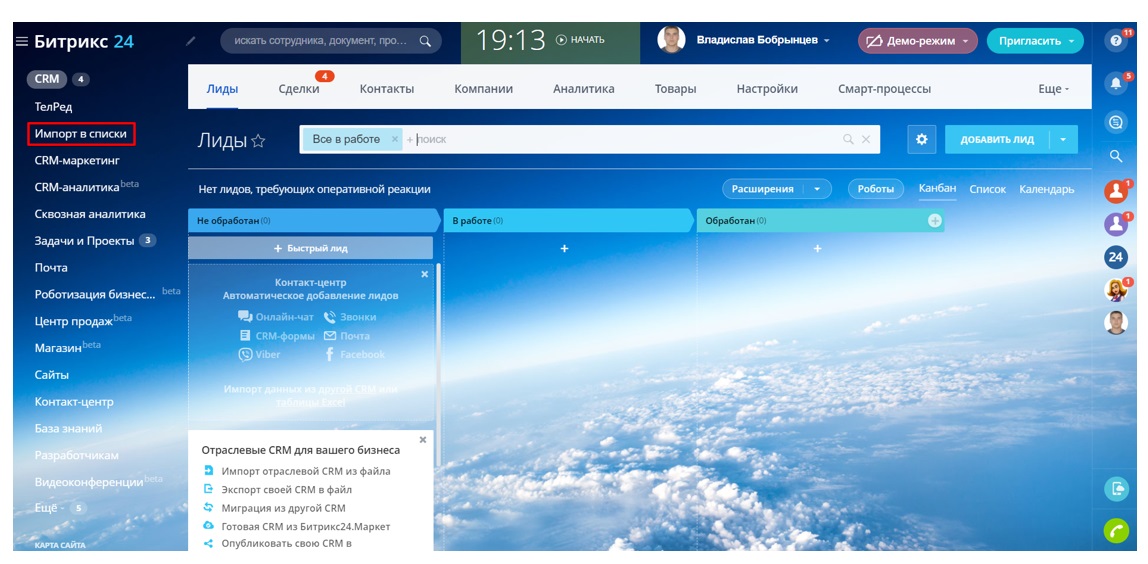Add a stage via plus icon on Обработан
The width and height of the screenshot is (1148, 564).
[x=935, y=220]
